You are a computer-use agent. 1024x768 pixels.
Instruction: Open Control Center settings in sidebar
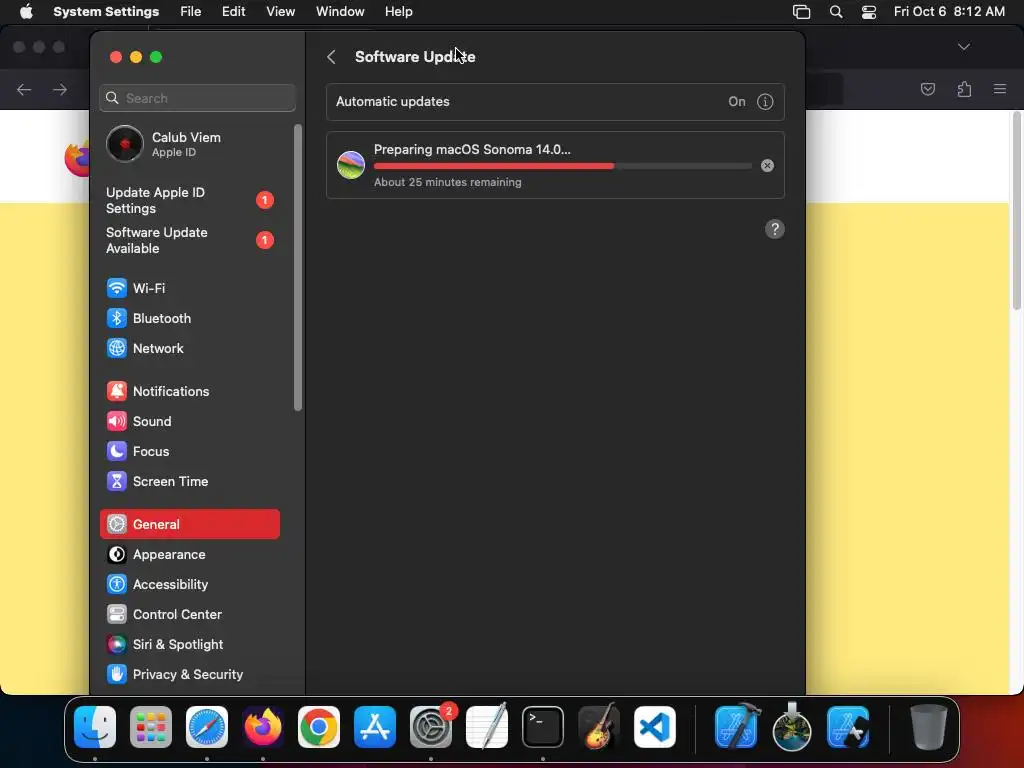(190, 615)
